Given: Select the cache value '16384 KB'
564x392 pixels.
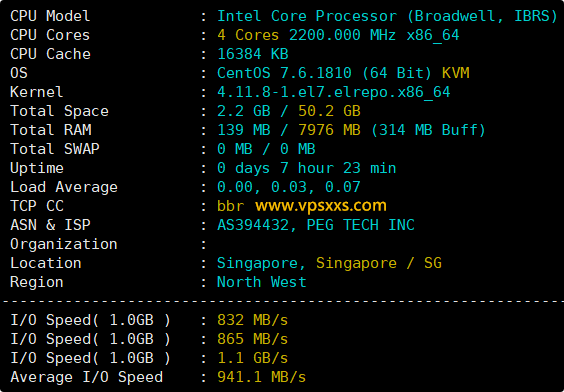Looking at the screenshot, I should pyautogui.click(x=253, y=54).
